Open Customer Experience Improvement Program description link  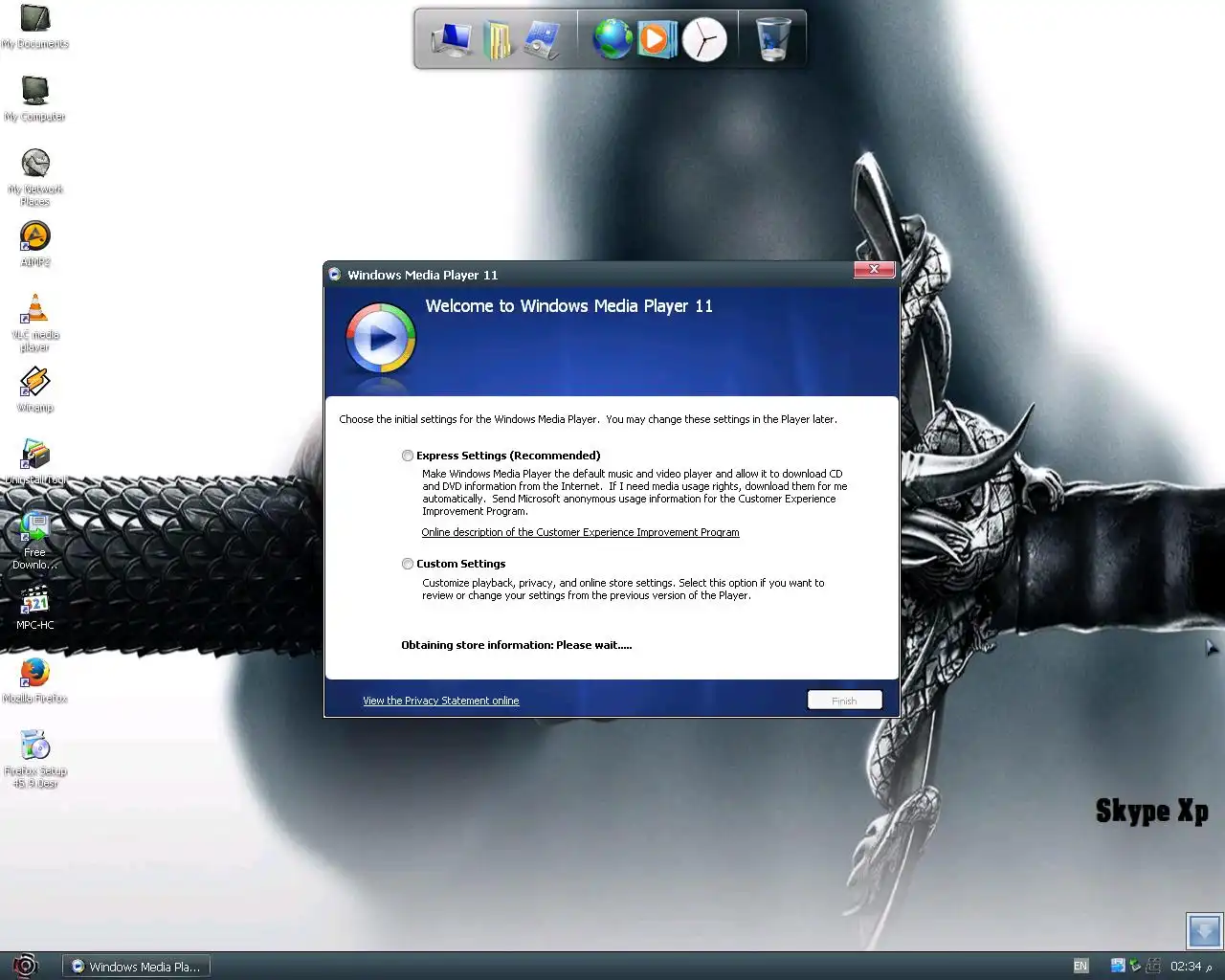pyautogui.click(x=580, y=532)
